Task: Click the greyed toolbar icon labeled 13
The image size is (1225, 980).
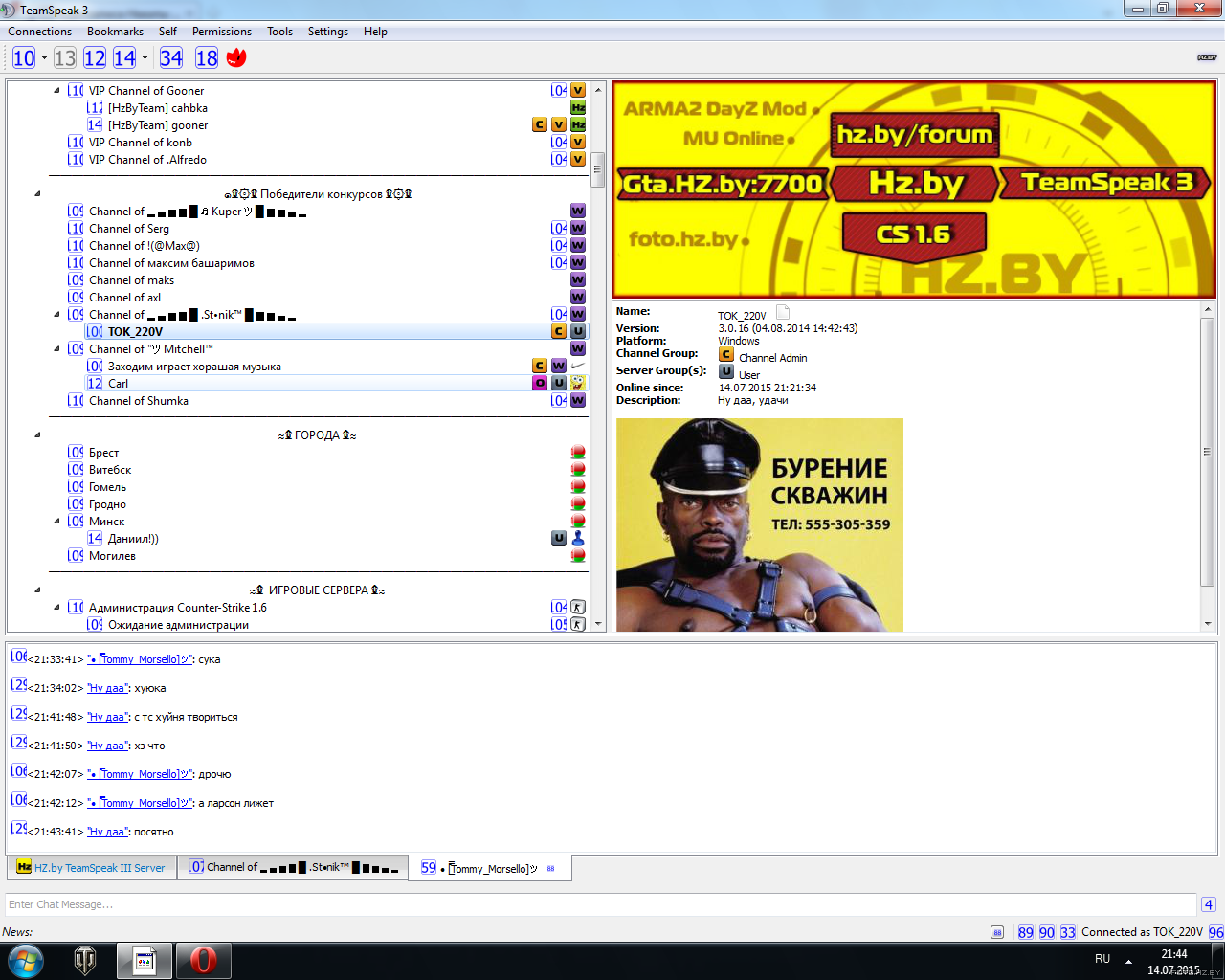Action: (65, 58)
